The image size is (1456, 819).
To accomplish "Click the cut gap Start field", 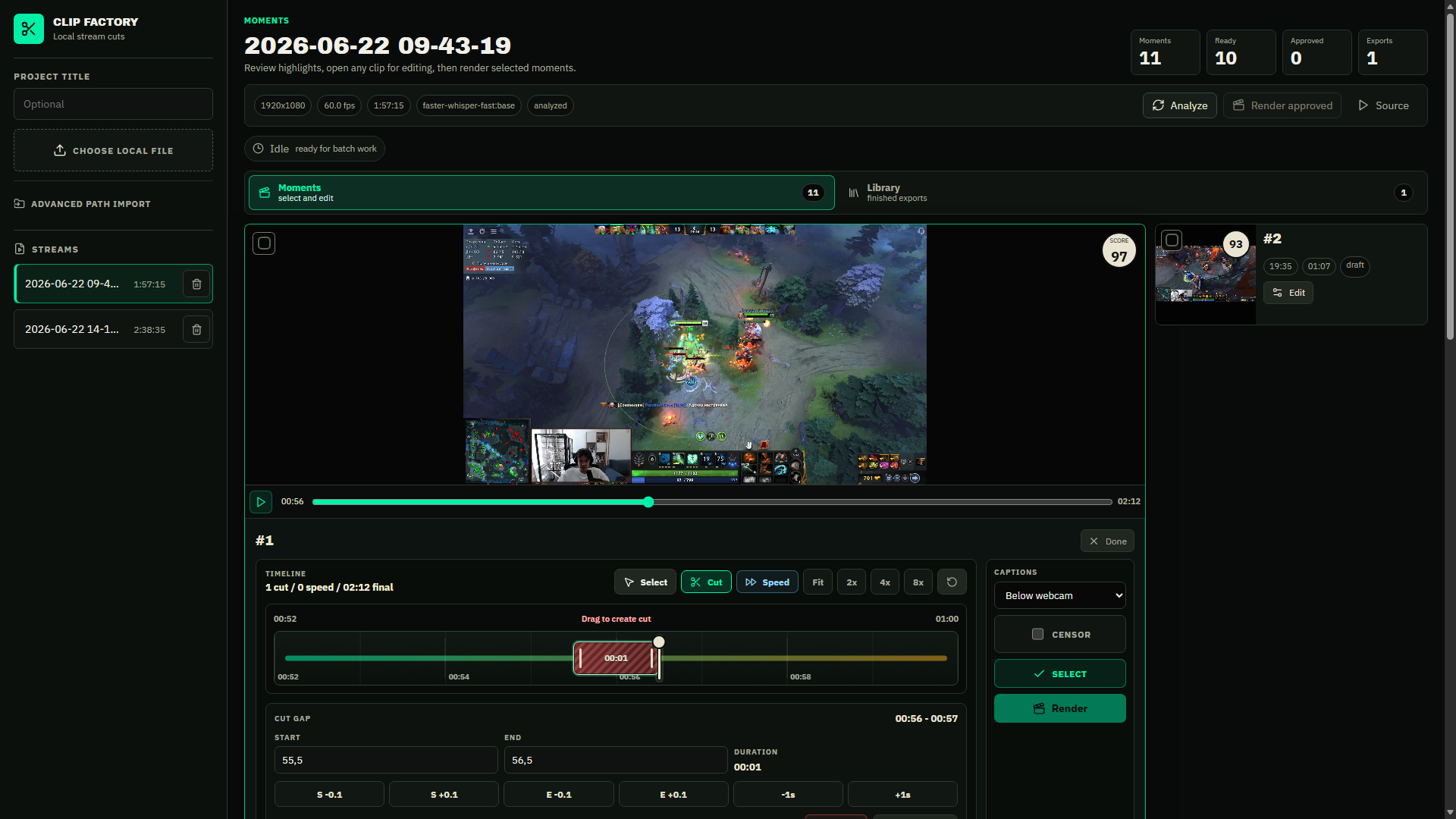I will 386,760.
